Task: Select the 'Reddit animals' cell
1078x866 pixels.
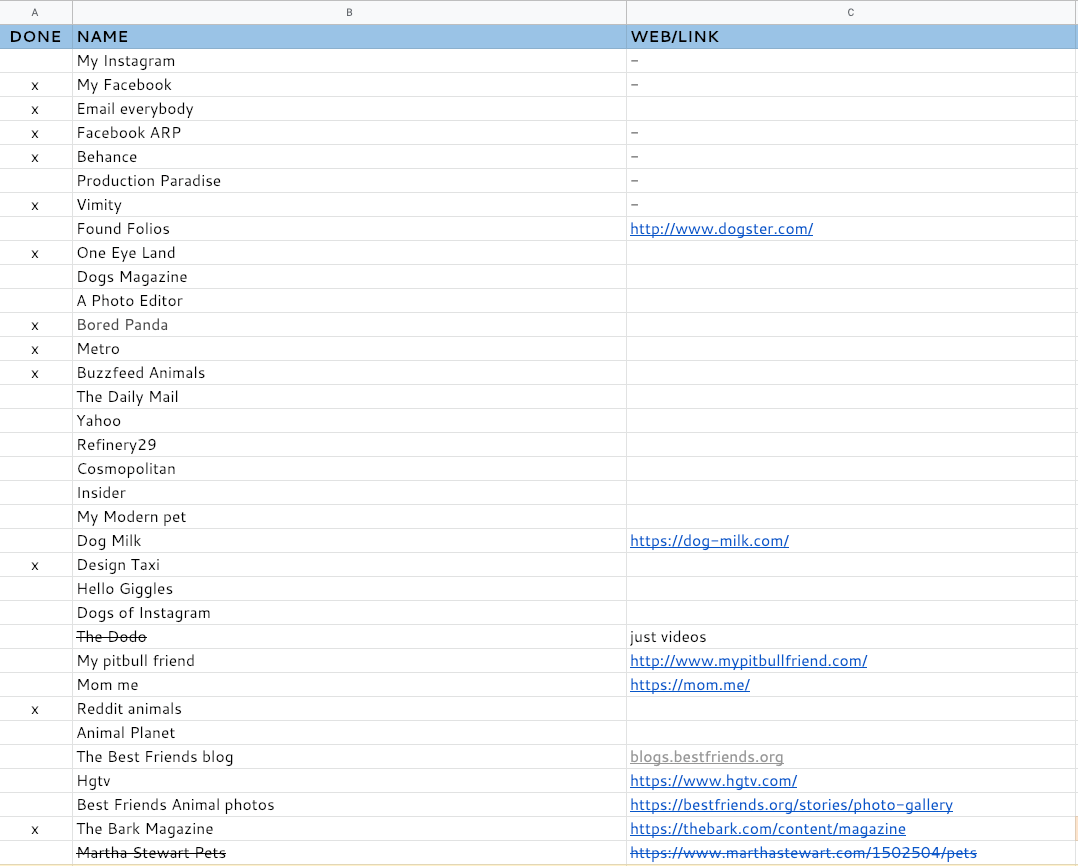Action: click(x=349, y=709)
